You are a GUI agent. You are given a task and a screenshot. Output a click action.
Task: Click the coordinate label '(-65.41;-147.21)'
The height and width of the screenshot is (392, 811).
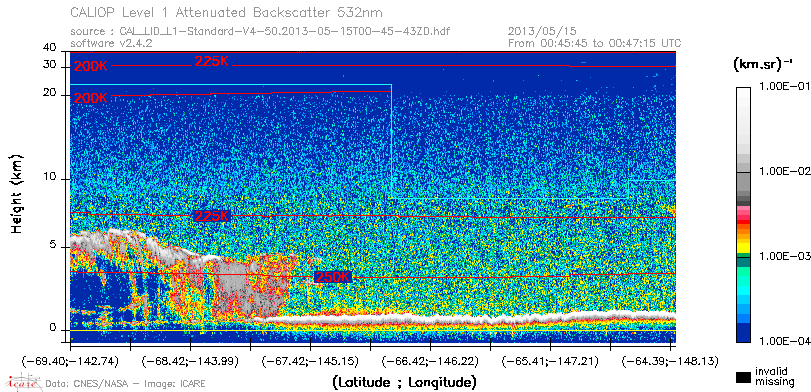coord(550,360)
